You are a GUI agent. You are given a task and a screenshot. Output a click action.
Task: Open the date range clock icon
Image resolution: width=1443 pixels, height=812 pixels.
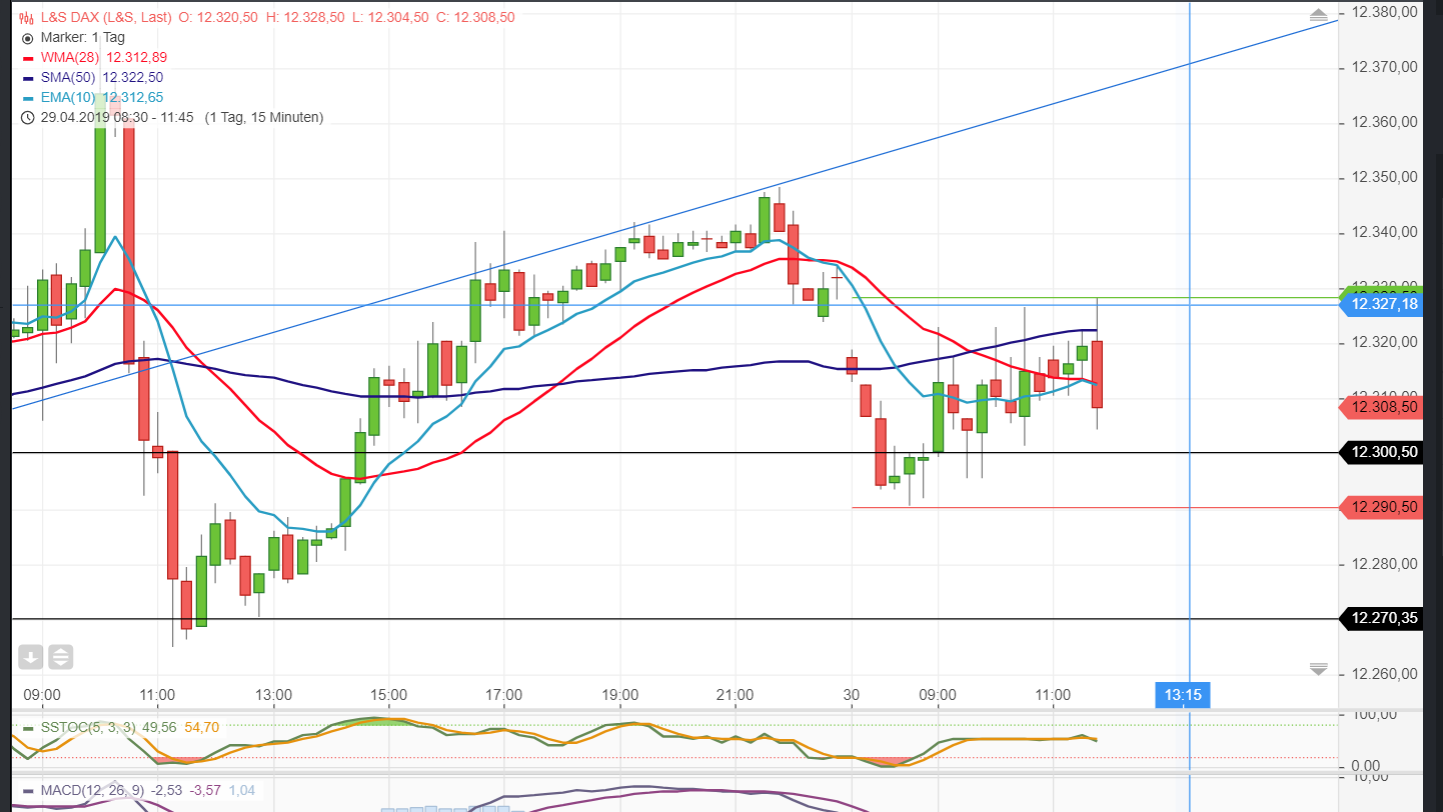27,117
